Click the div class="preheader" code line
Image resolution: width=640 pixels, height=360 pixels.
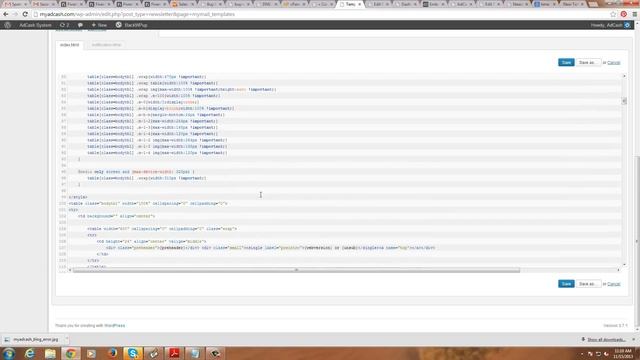(x=271, y=248)
